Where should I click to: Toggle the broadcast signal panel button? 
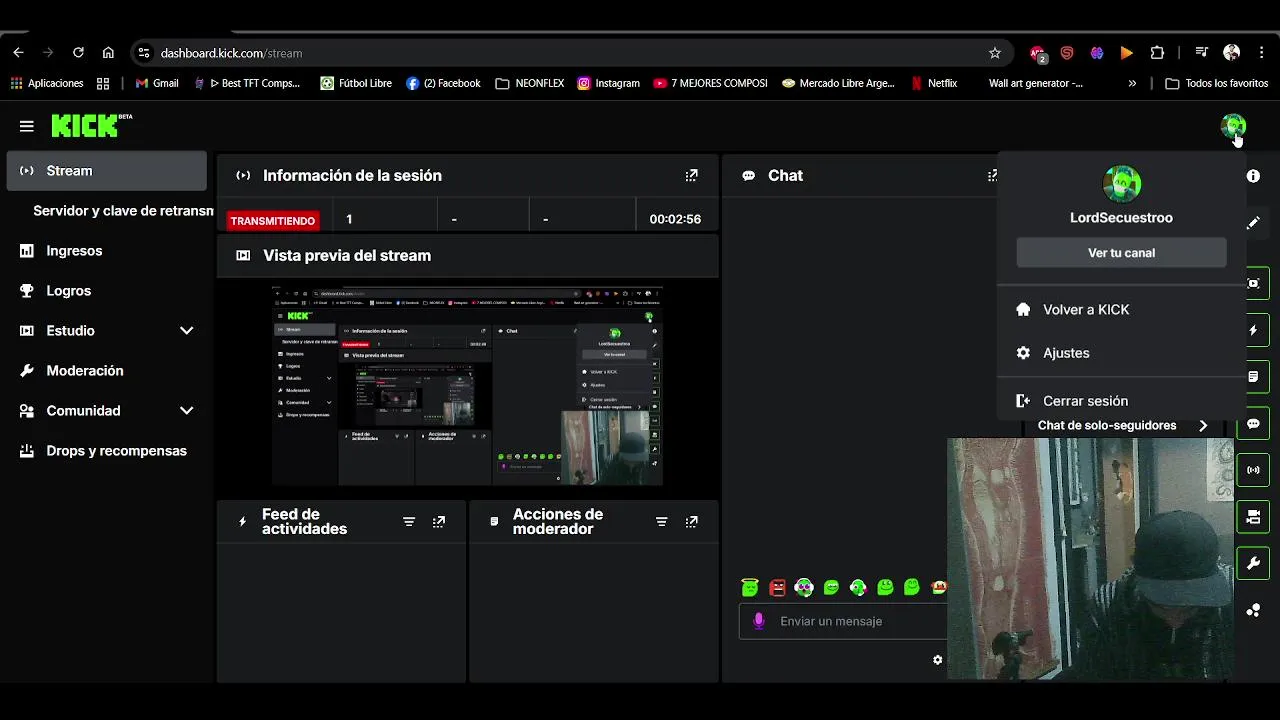(1253, 470)
